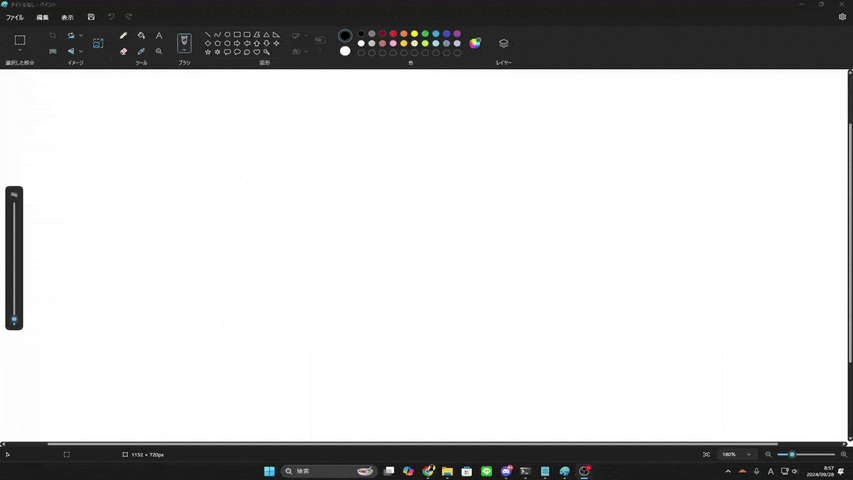
Task: Select primary Color 1 black circle
Action: pos(345,36)
